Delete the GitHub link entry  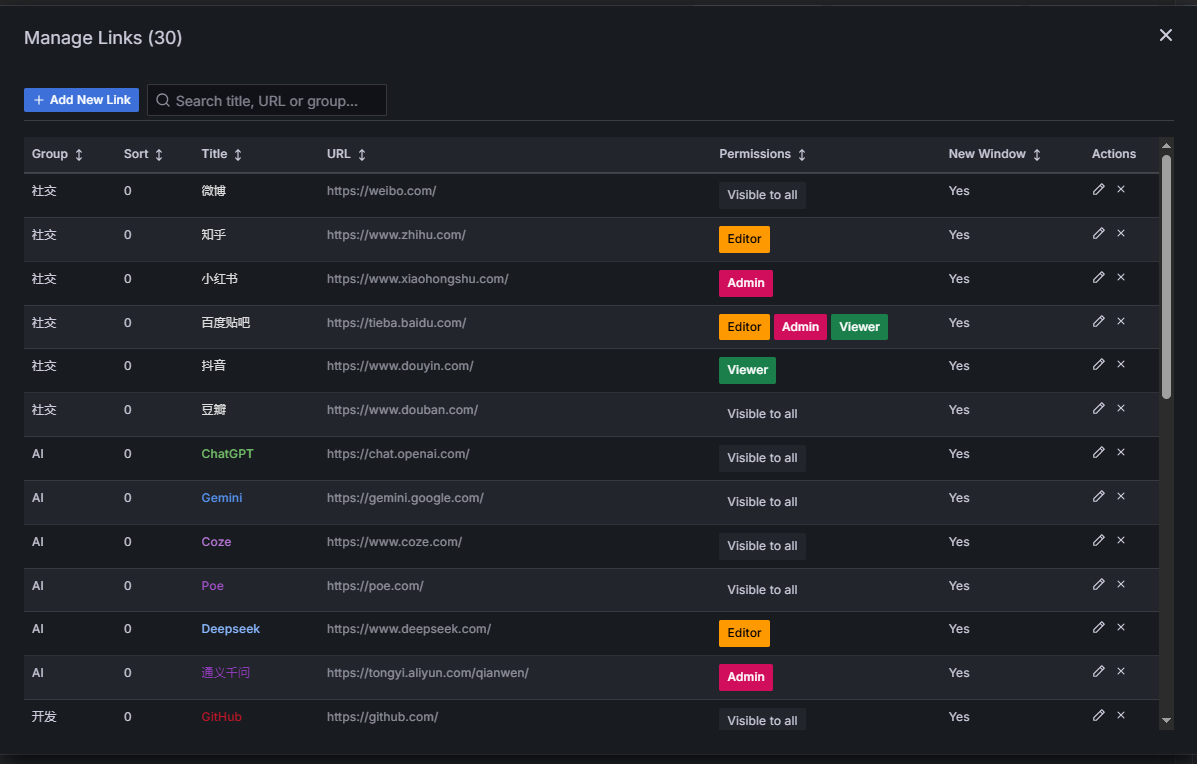coord(1121,715)
